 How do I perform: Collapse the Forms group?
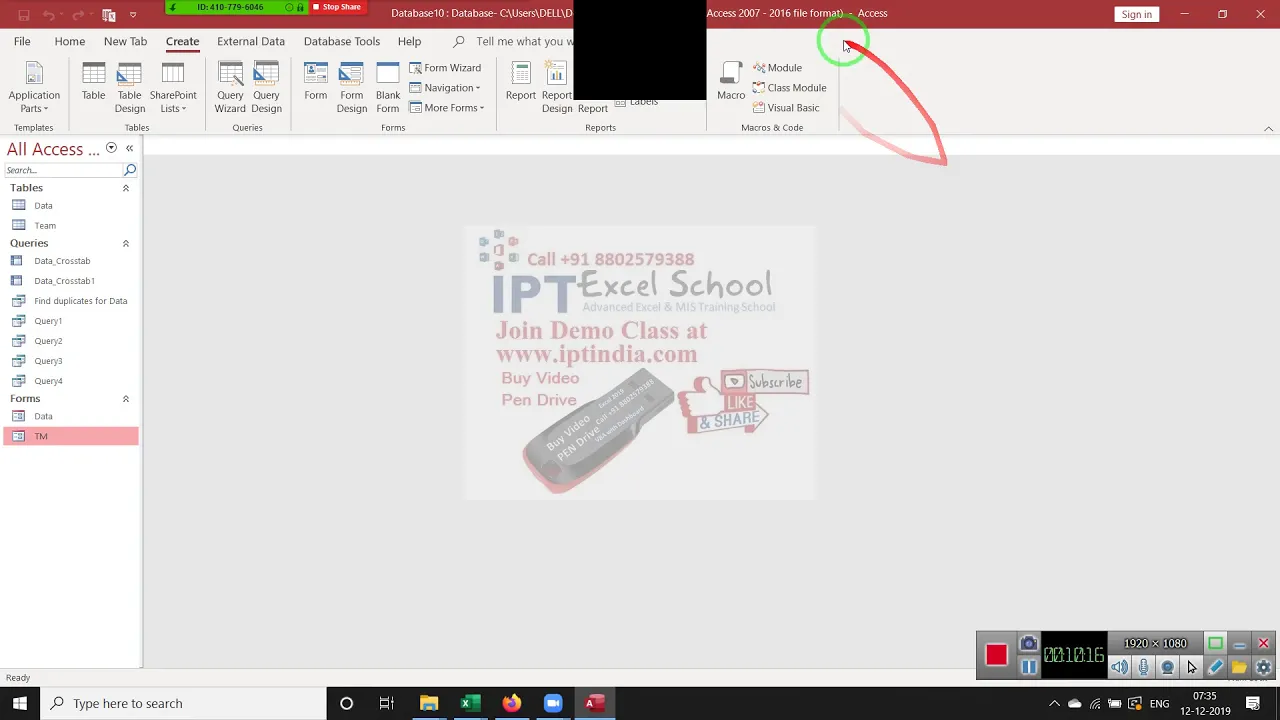pyautogui.click(x=125, y=399)
